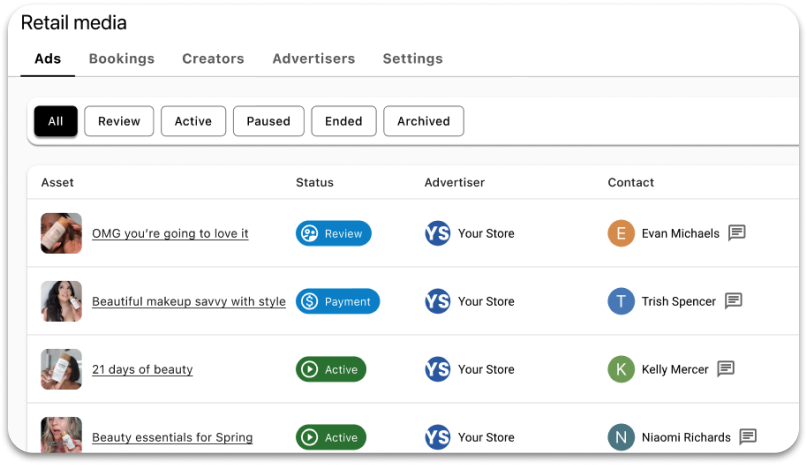Select the Ended filter chip
The height and width of the screenshot is (465, 807).
(343, 121)
